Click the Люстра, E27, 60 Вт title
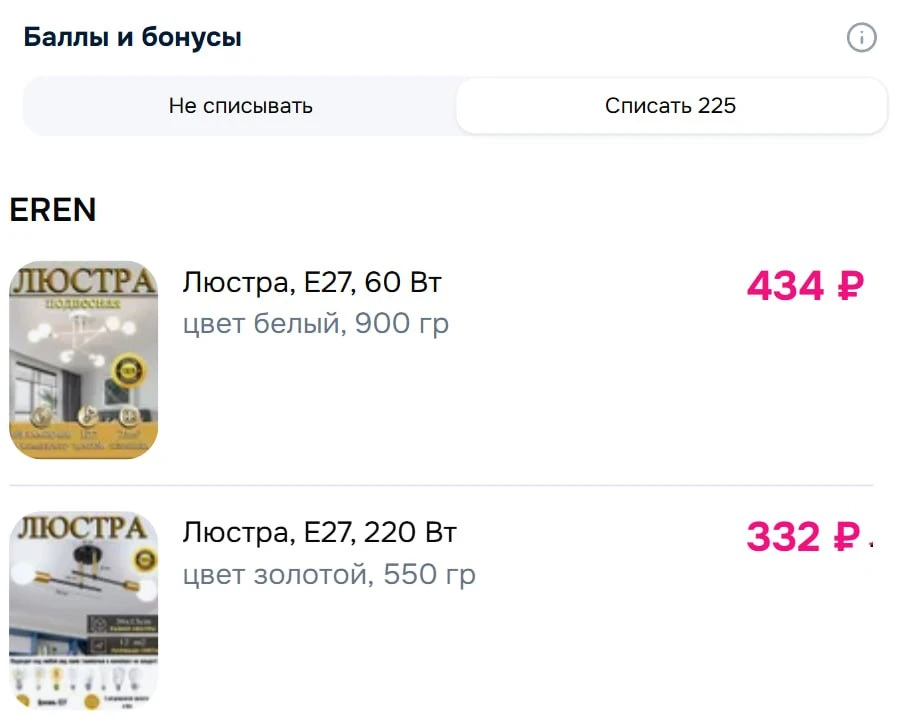898x718 pixels. pyautogui.click(x=311, y=283)
